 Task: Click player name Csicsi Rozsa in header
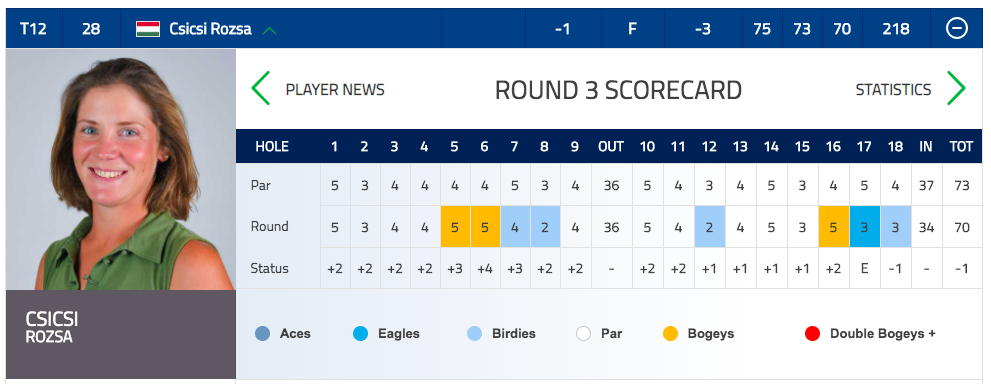click(x=210, y=29)
